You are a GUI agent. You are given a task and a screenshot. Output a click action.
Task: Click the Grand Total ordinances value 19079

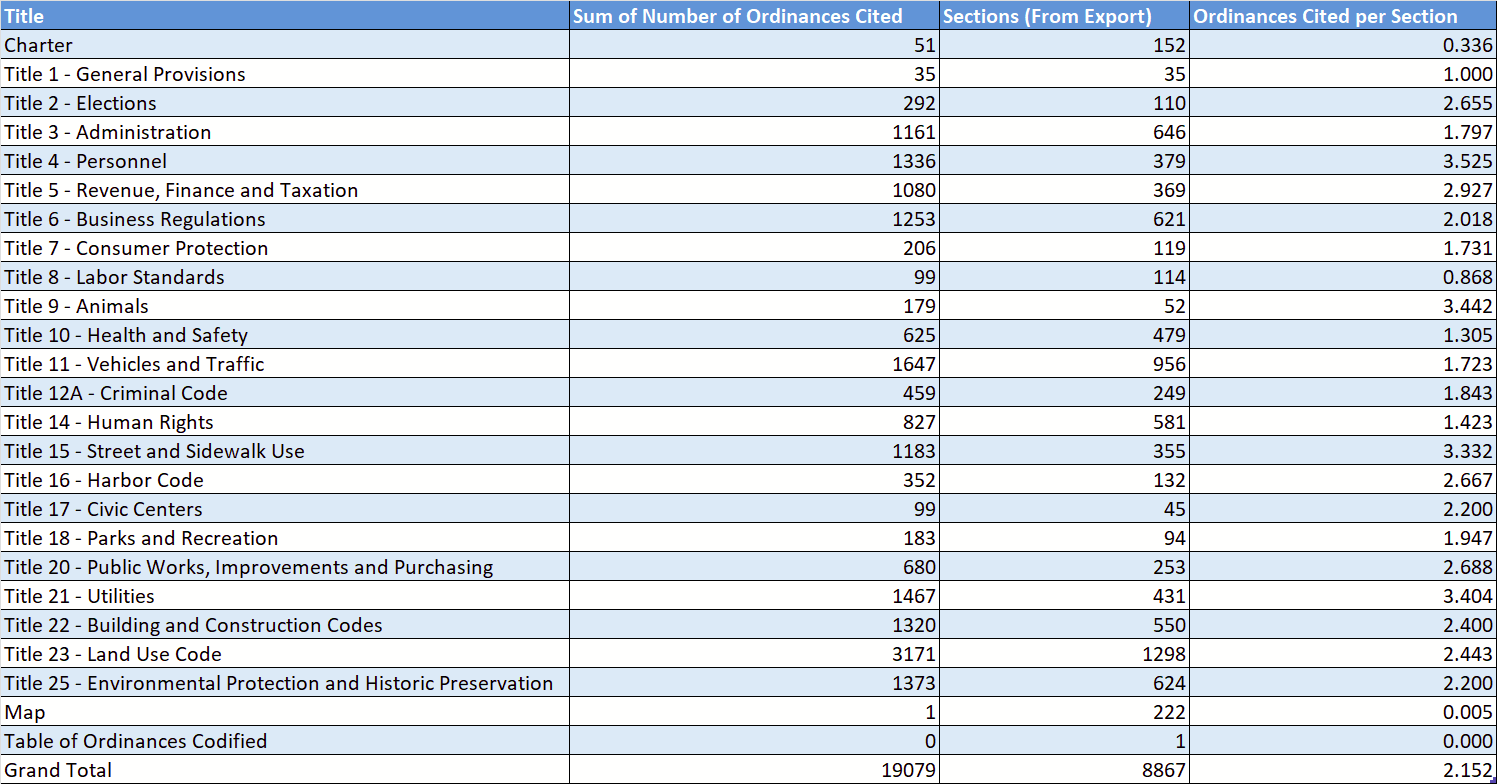754,770
